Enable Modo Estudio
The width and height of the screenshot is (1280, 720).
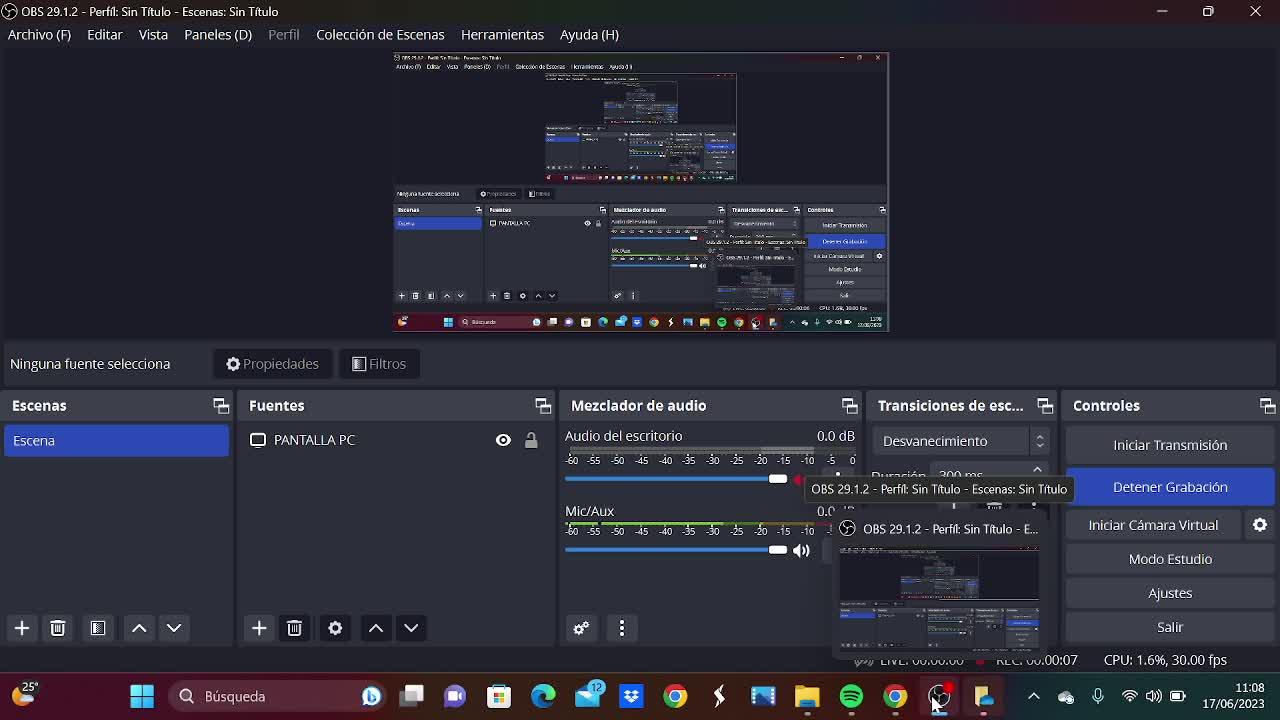(1170, 559)
